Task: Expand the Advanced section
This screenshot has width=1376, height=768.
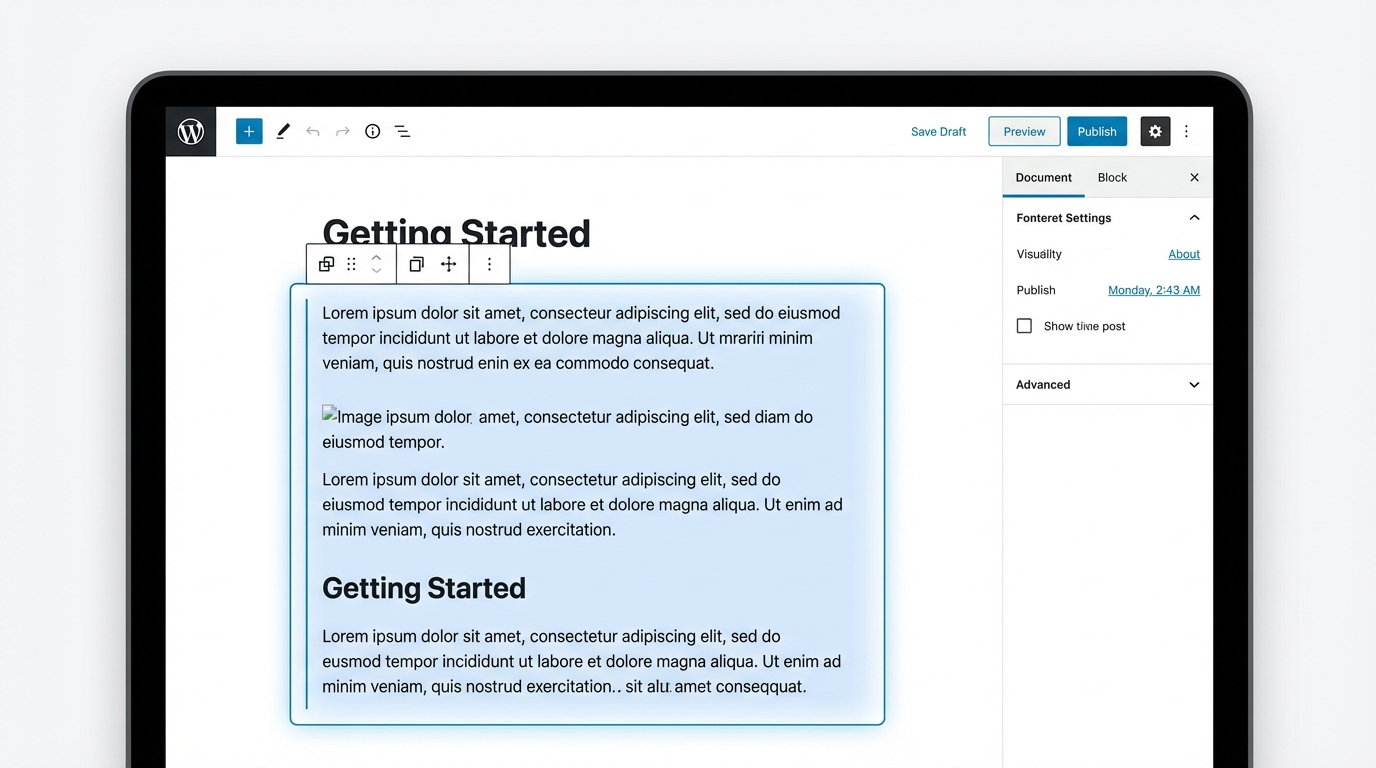Action: (x=1193, y=384)
